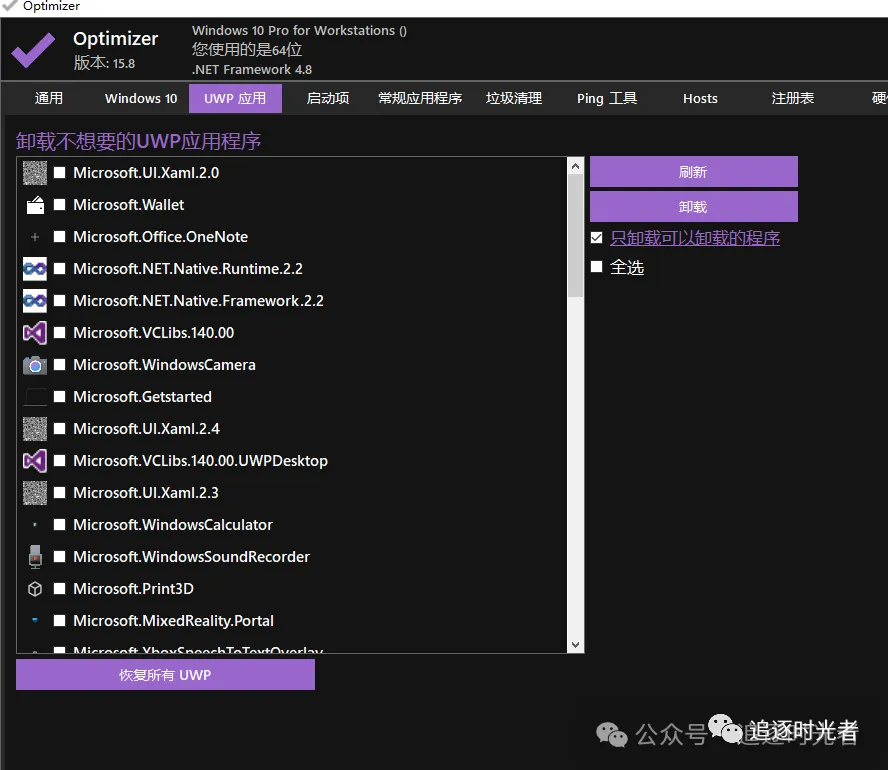Select the Microsoft.Office.OneNote checkbox

coord(59,237)
